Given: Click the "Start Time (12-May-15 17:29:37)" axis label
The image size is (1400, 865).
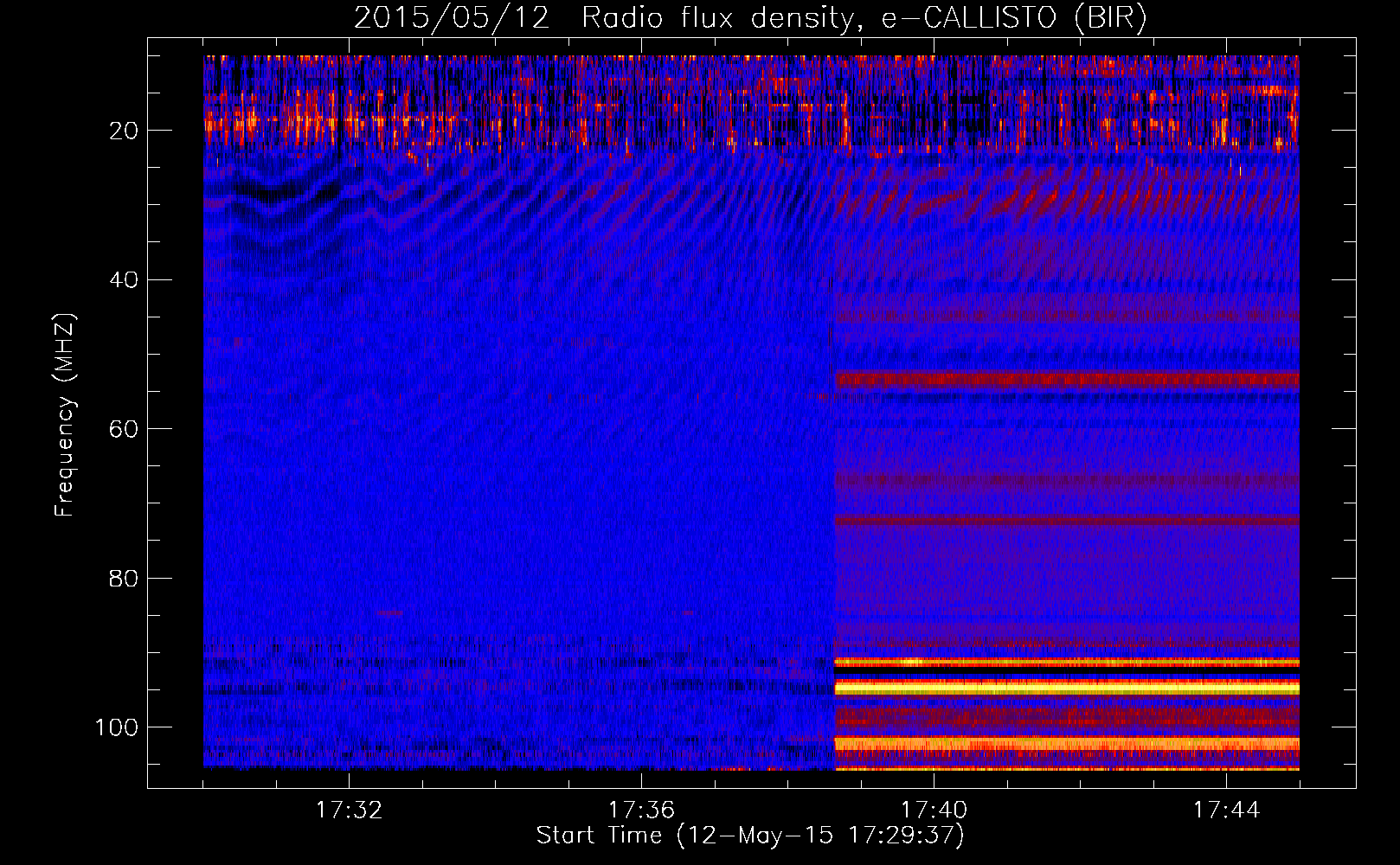Looking at the screenshot, I should (x=750, y=836).
